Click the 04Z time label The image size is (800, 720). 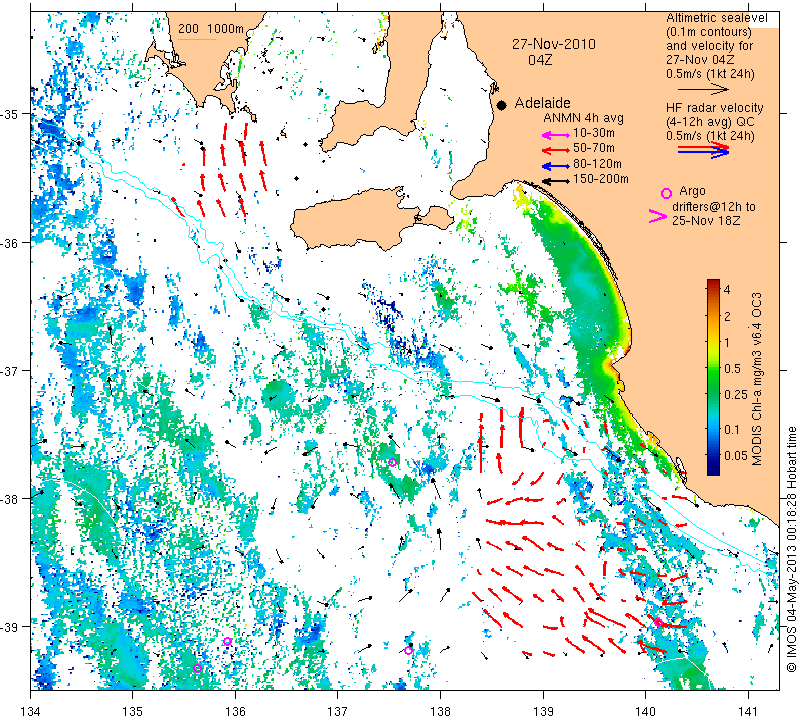[x=540, y=60]
